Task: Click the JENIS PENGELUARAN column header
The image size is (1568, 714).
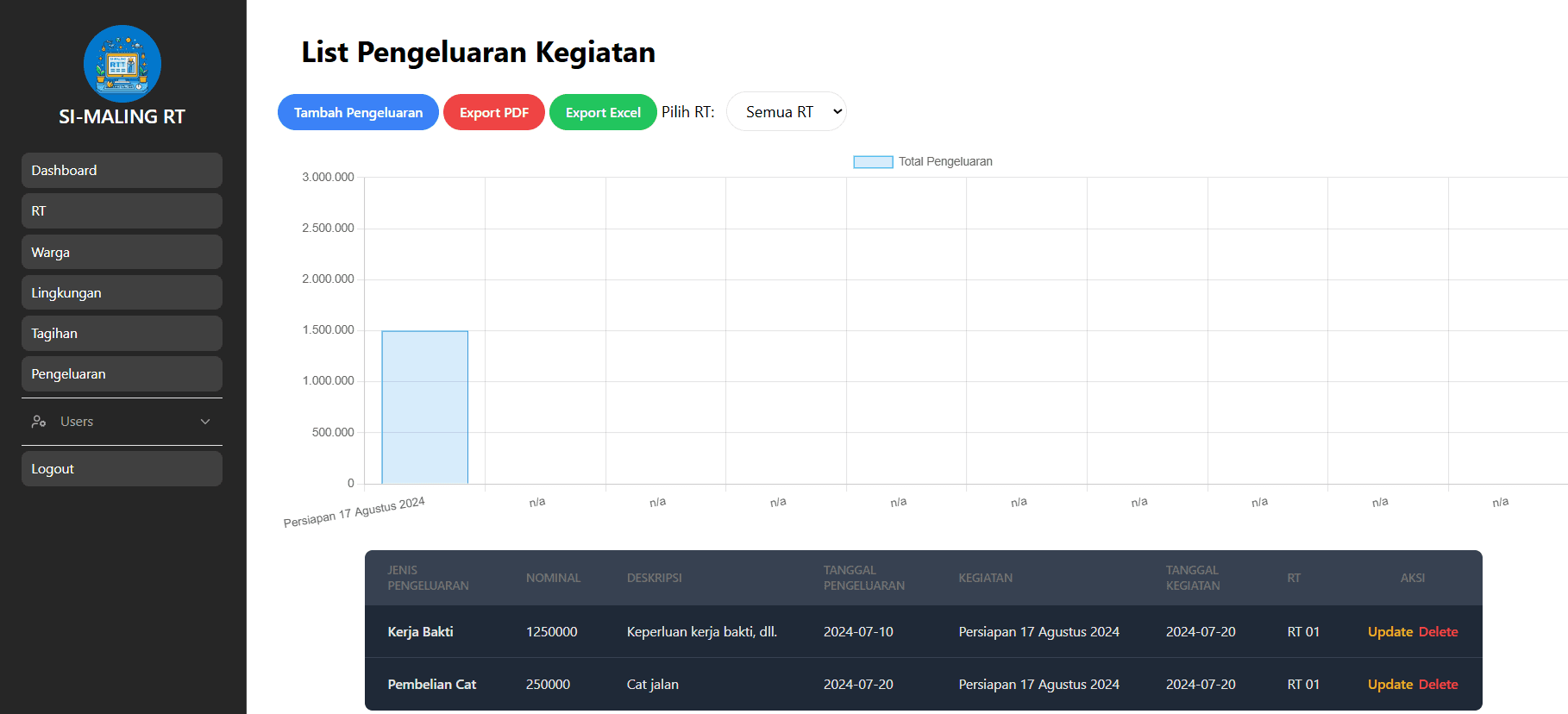Action: point(428,578)
